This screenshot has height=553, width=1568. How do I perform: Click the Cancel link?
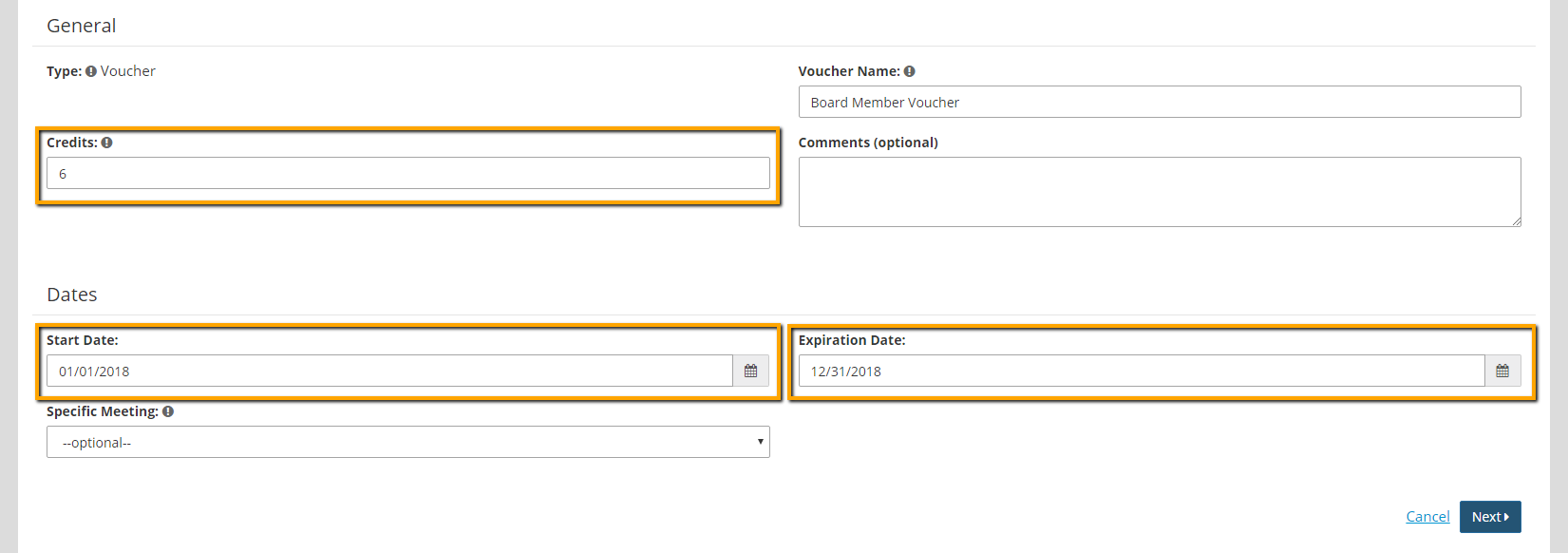point(1427,517)
